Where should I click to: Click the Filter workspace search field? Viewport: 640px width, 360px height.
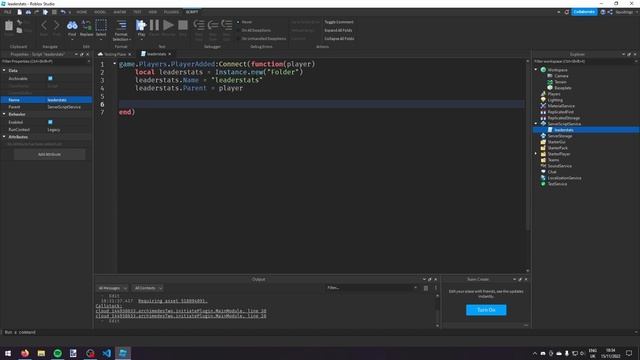point(584,61)
